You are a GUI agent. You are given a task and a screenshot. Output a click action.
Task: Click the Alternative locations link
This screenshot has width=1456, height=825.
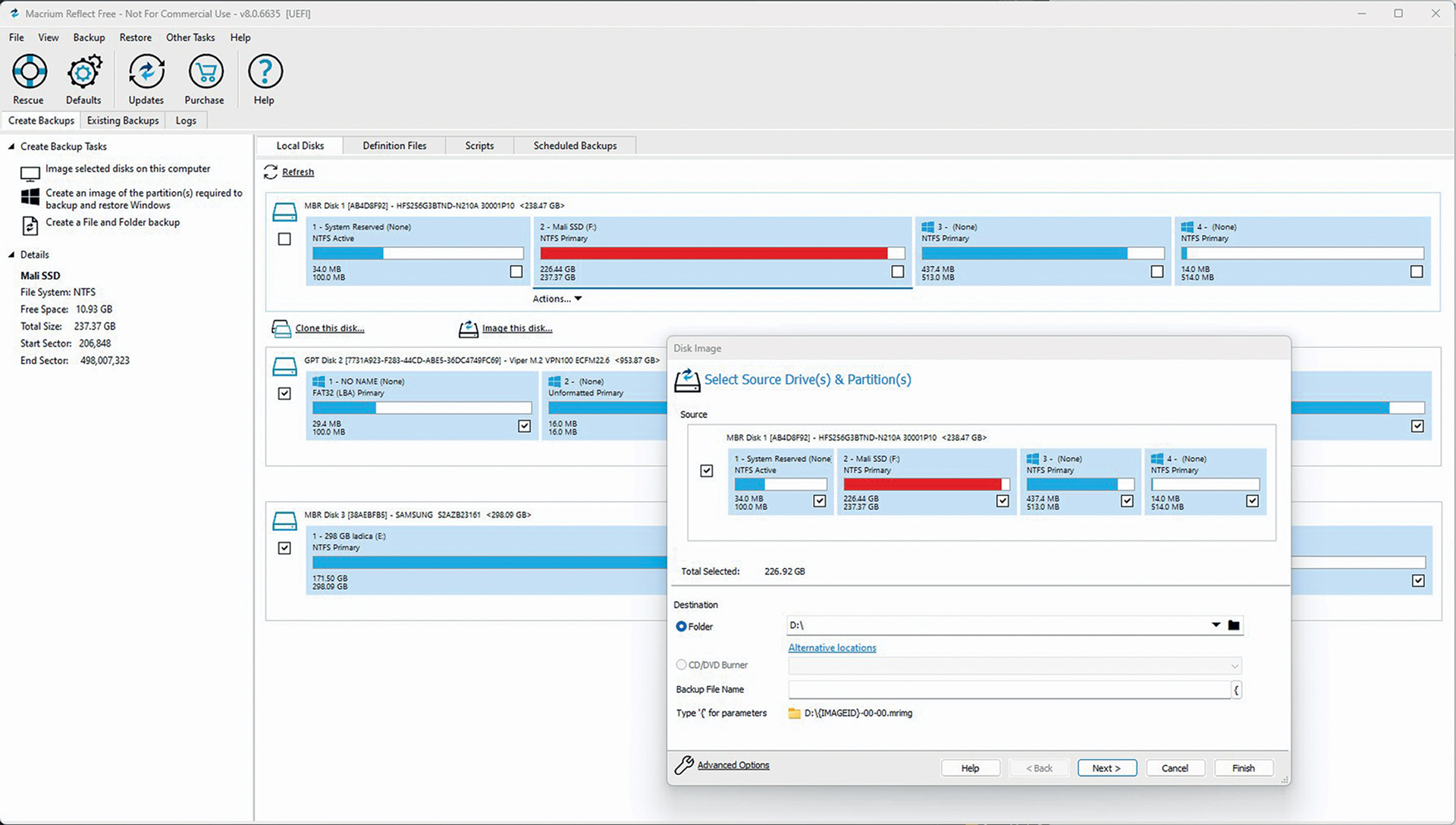(832, 648)
